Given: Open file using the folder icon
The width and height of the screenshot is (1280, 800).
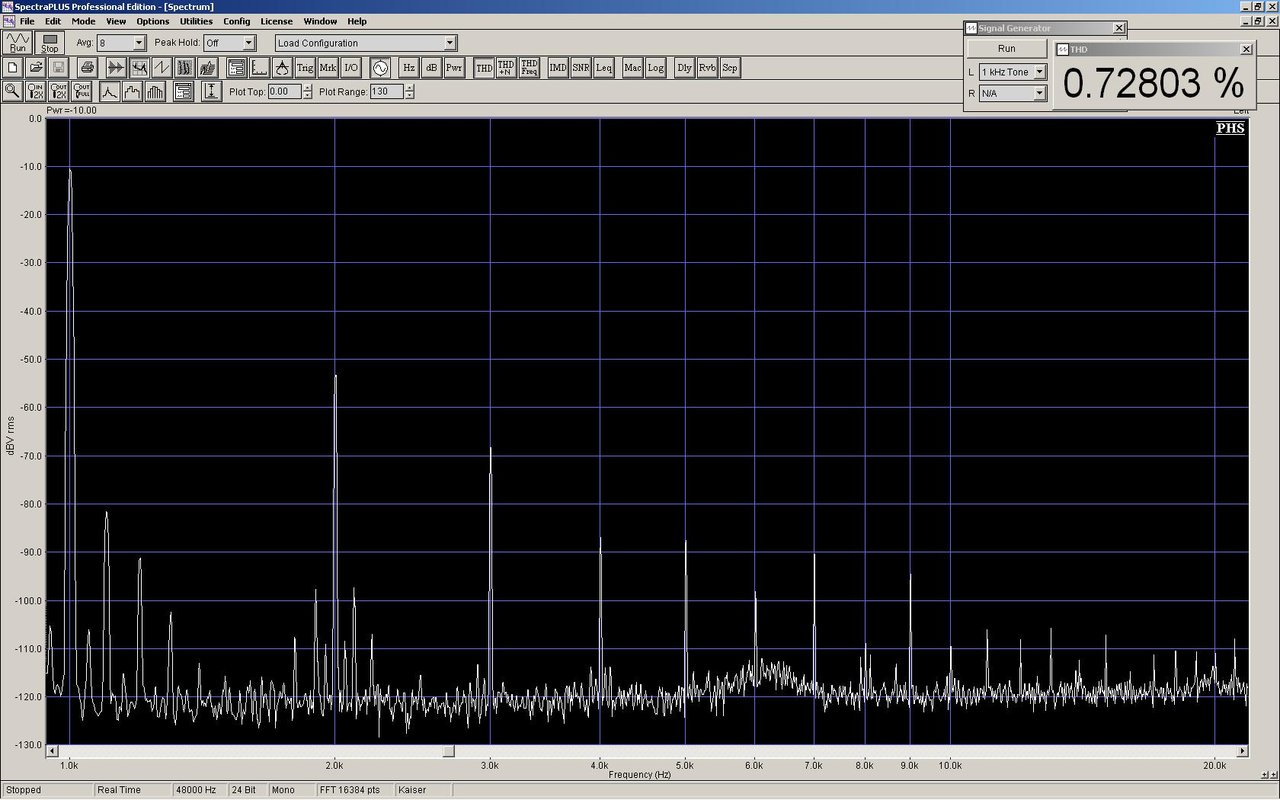Looking at the screenshot, I should click(x=36, y=68).
